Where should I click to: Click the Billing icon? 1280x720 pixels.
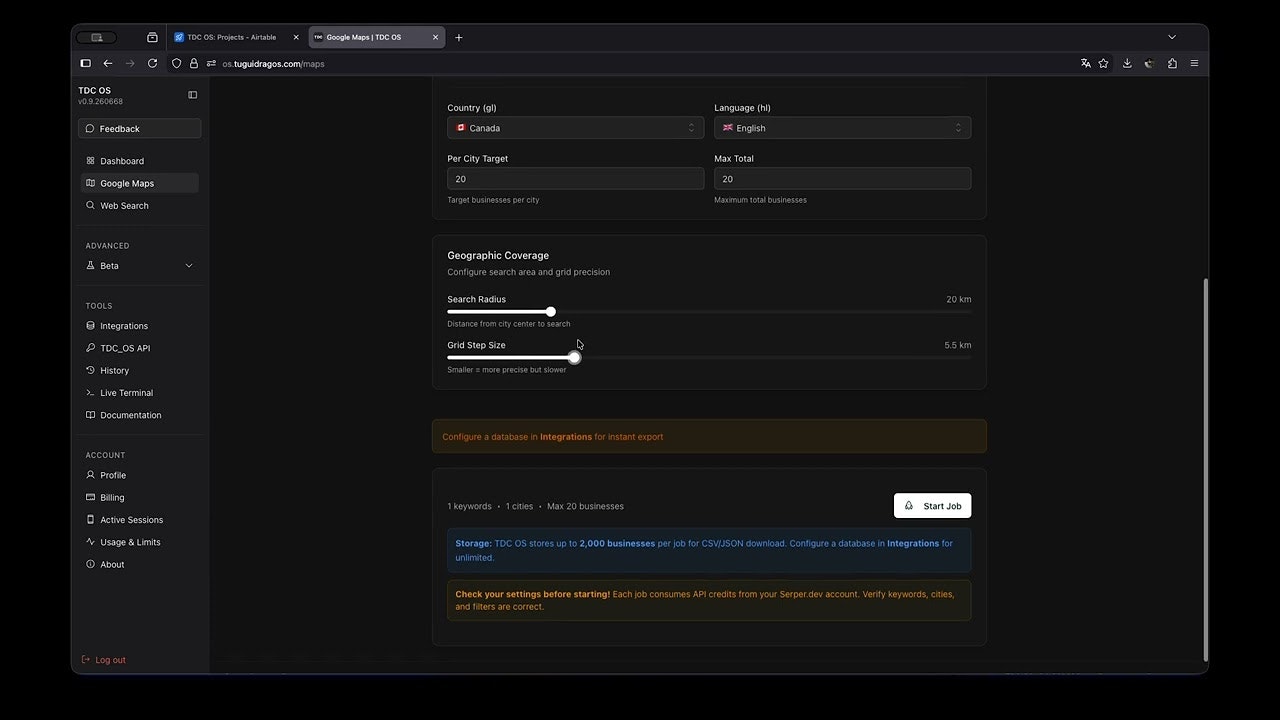pyautogui.click(x=90, y=498)
